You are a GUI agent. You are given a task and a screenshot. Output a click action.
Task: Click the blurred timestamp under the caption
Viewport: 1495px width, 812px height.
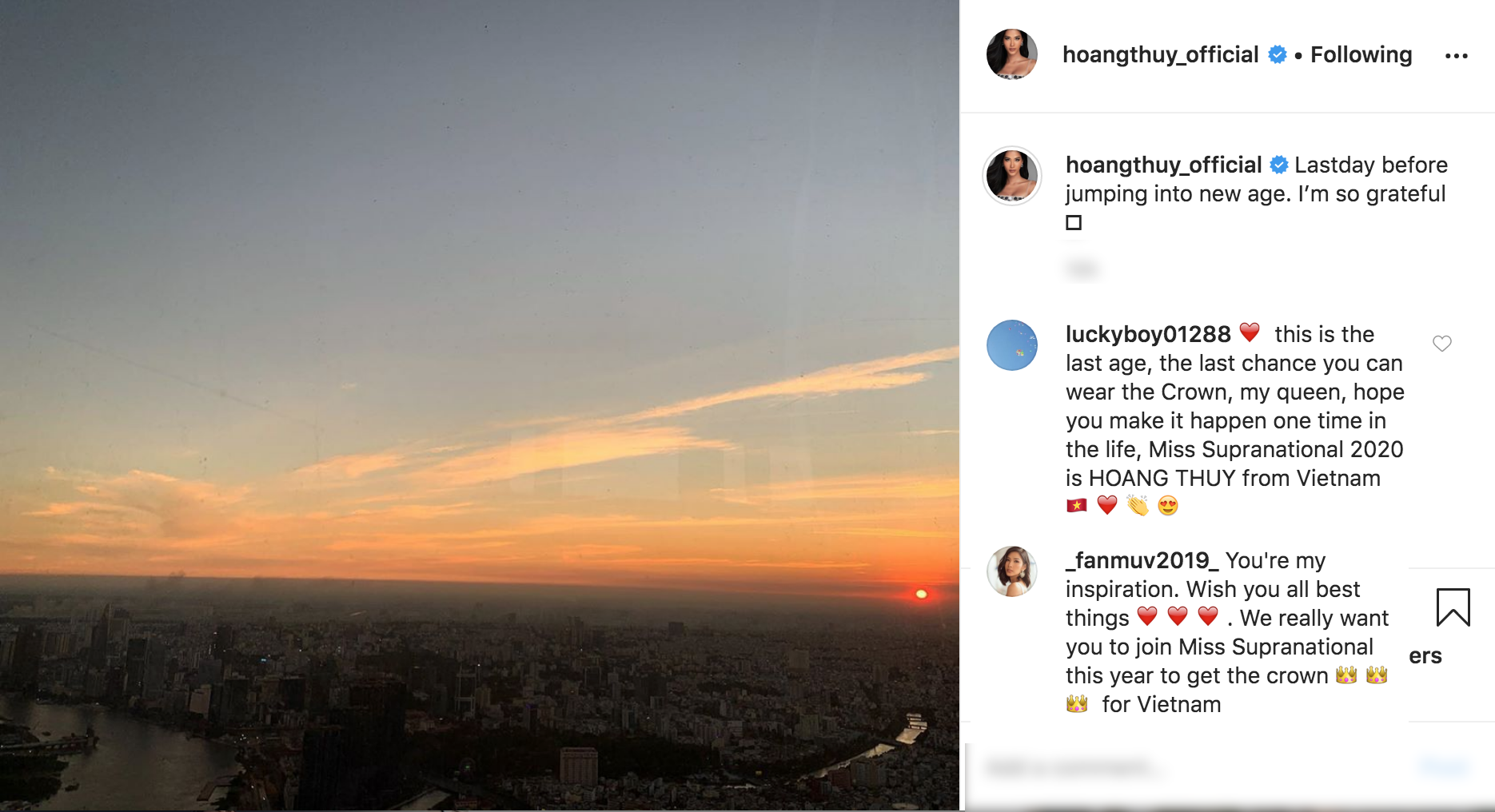click(1082, 269)
